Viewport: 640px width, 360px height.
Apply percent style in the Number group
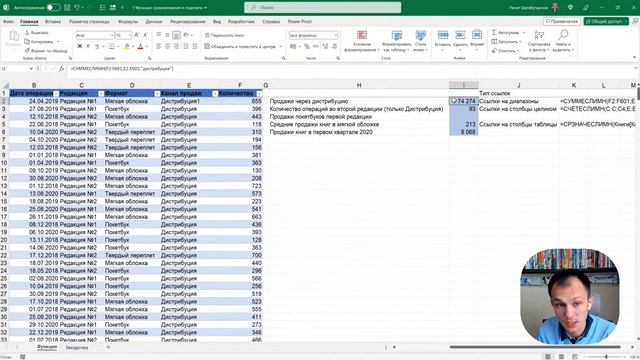pyautogui.click(x=307, y=47)
